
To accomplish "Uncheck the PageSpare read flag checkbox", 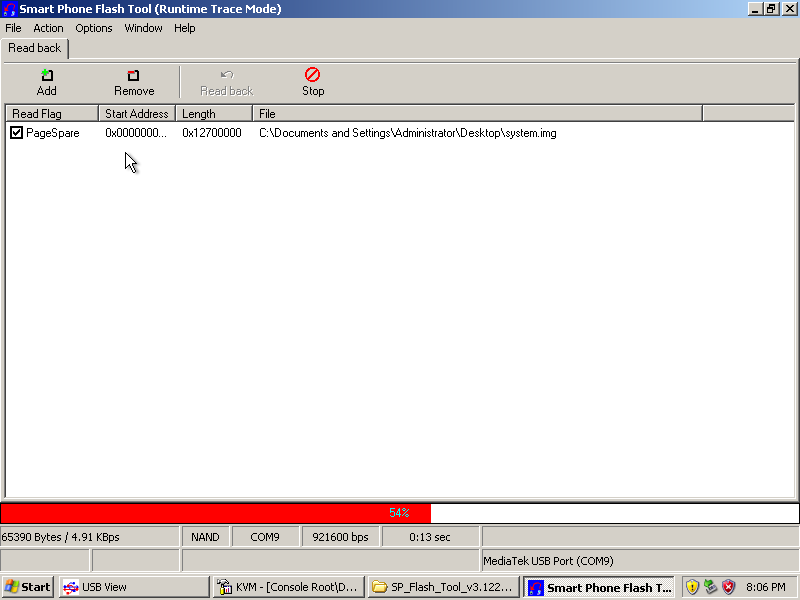I will tap(16, 133).
